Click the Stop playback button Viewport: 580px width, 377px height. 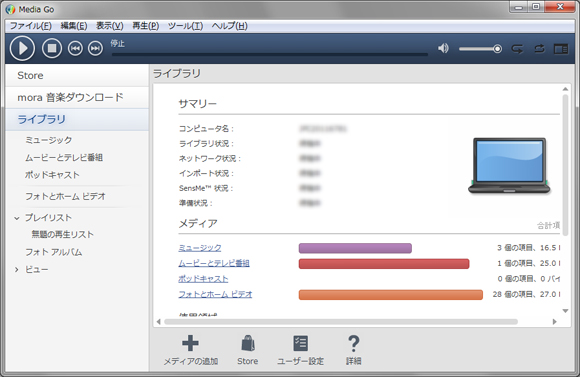pyautogui.click(x=52, y=48)
